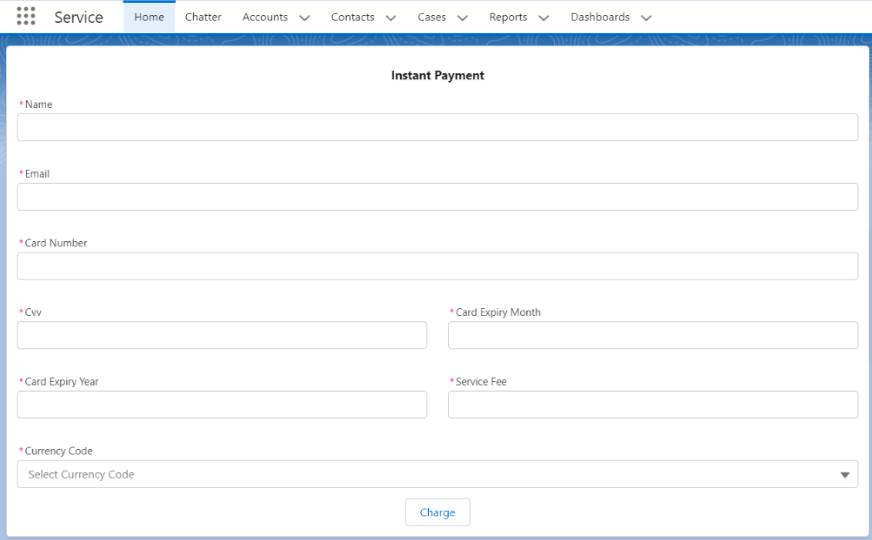
Task: Expand the Dashboards tab chevron menu
Action: point(646,18)
